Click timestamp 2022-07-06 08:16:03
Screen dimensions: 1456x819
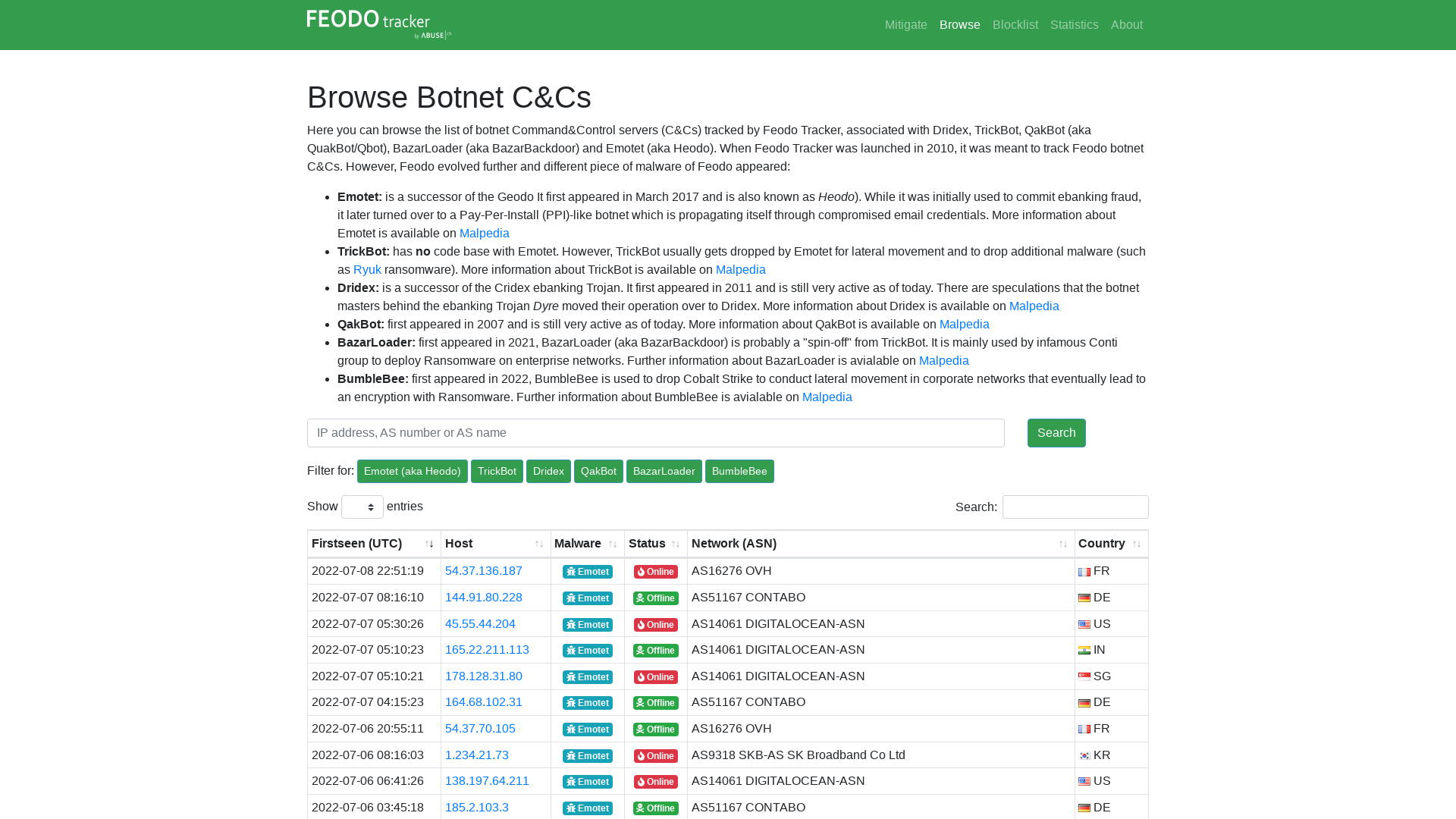tap(368, 755)
